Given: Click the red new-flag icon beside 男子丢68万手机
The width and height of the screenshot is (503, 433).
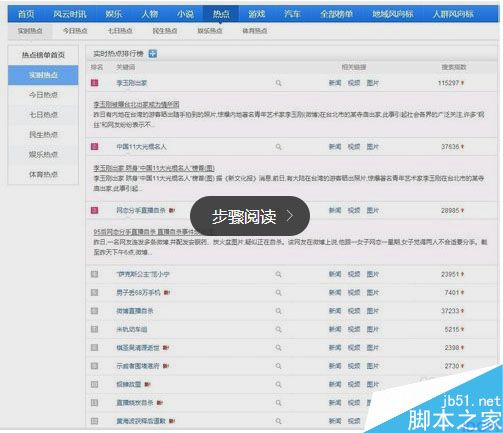Looking at the screenshot, I should [167, 292].
